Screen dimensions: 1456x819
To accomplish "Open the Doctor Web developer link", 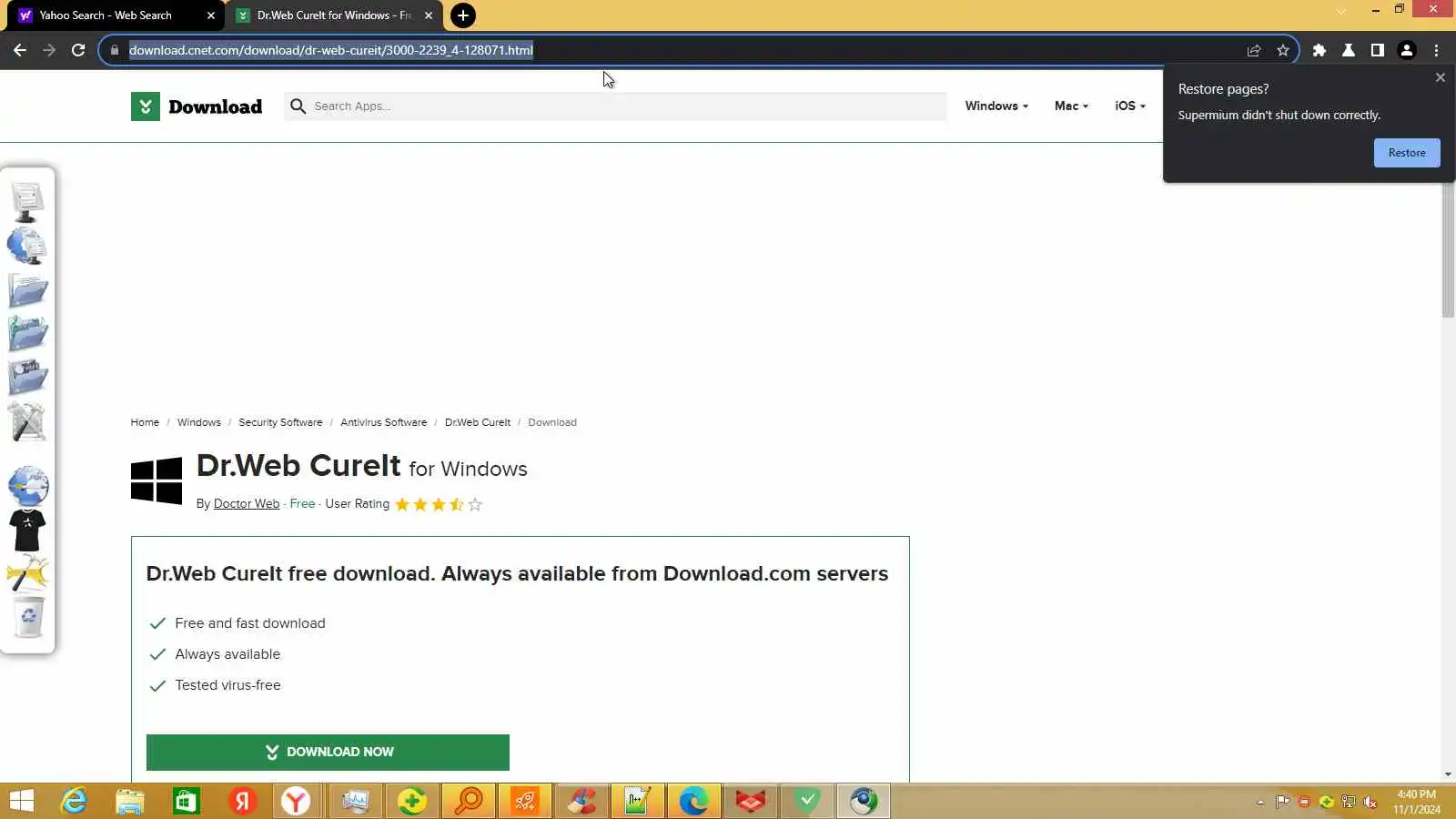I will pos(247,504).
